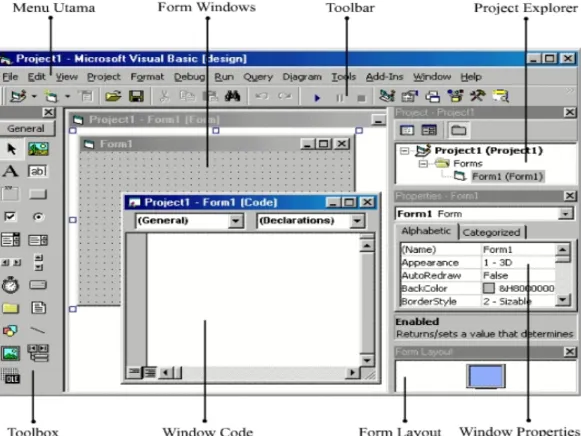
Task: Open Form Layout Window from toolbar
Action: [432, 97]
